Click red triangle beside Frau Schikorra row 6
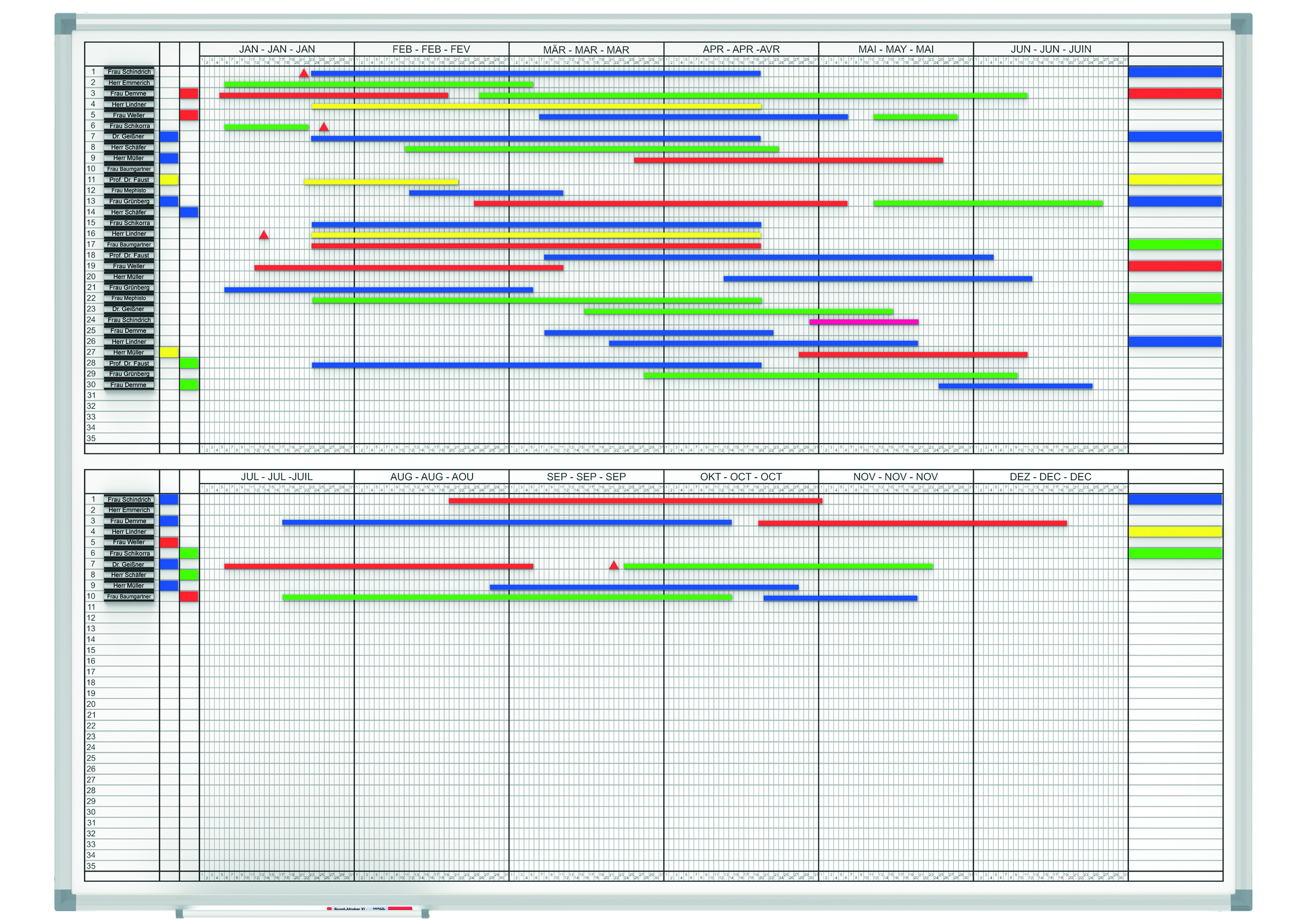The width and height of the screenshot is (1307, 924). pyautogui.click(x=324, y=127)
